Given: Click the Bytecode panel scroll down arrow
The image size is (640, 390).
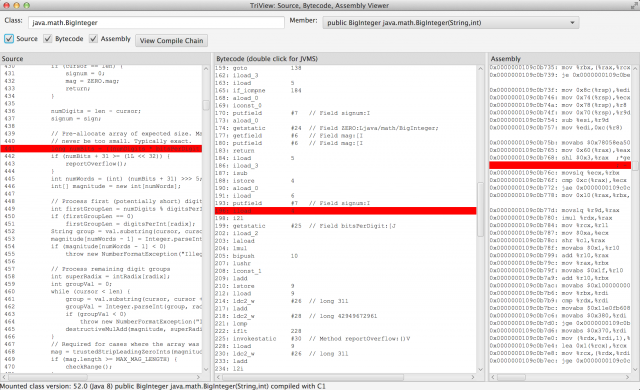Looking at the screenshot, I should (480, 369).
